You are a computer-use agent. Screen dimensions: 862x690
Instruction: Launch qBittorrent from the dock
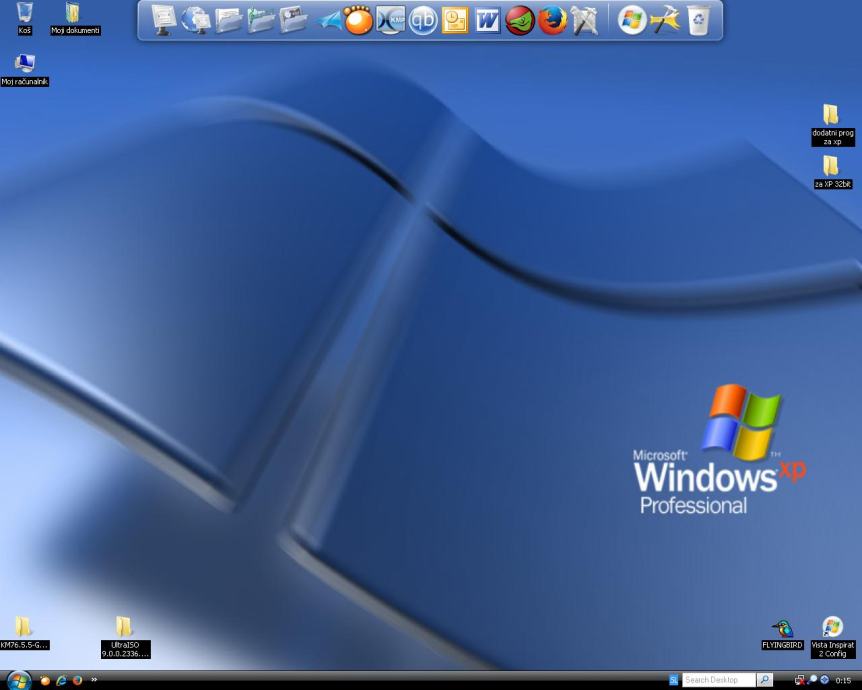point(423,20)
